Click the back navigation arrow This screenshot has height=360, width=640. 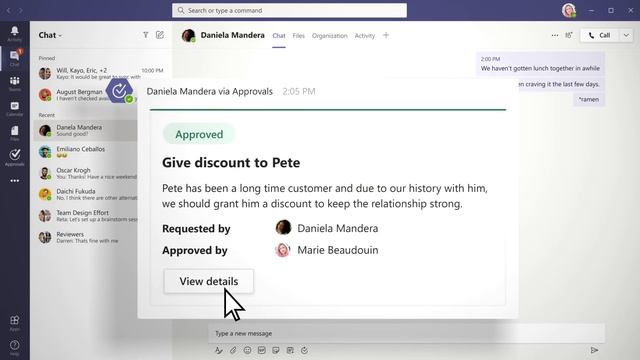point(9,10)
